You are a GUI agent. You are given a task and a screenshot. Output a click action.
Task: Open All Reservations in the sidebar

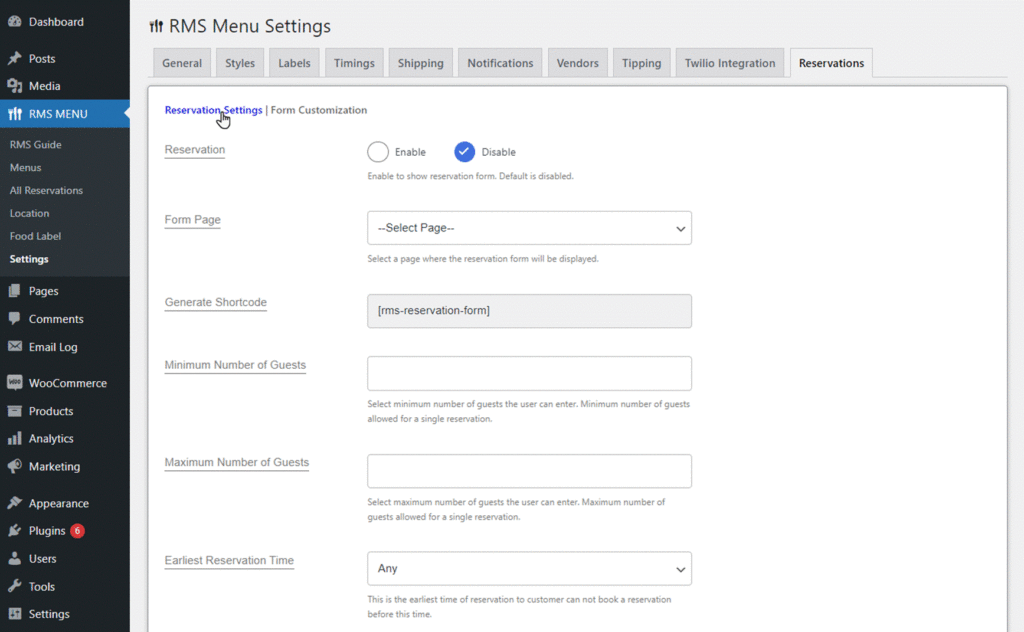pyautogui.click(x=46, y=190)
